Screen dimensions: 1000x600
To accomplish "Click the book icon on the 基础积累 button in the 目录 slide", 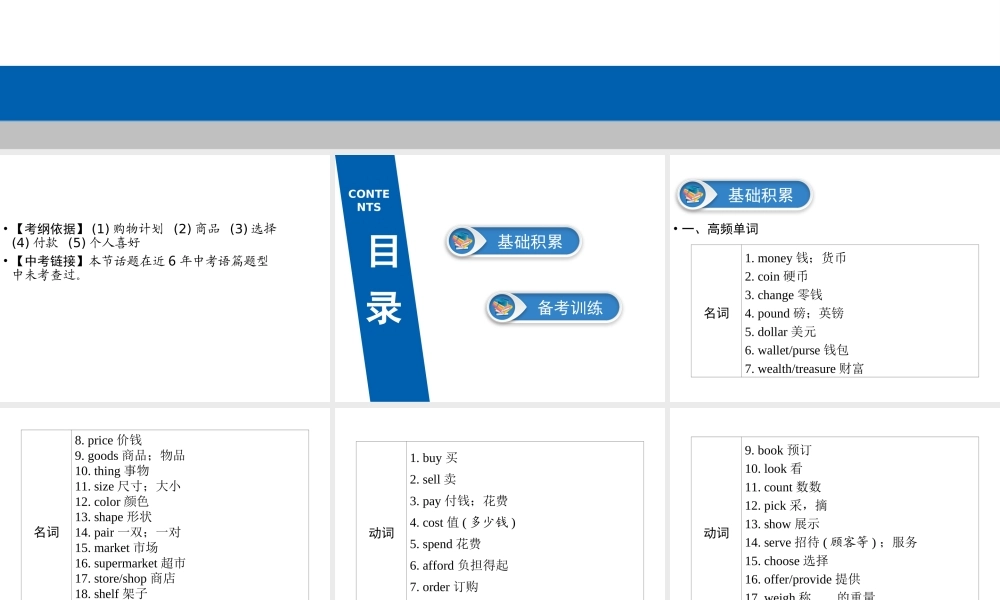I will pyautogui.click(x=462, y=242).
